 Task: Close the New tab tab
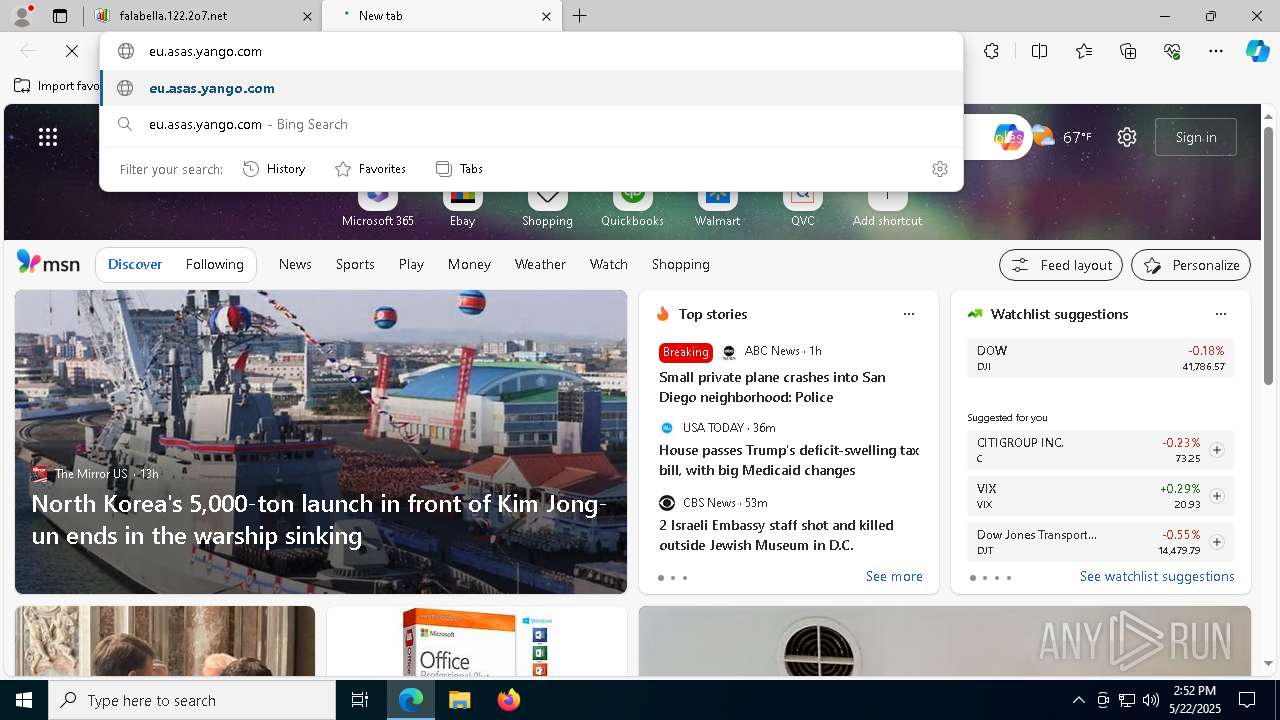546,16
